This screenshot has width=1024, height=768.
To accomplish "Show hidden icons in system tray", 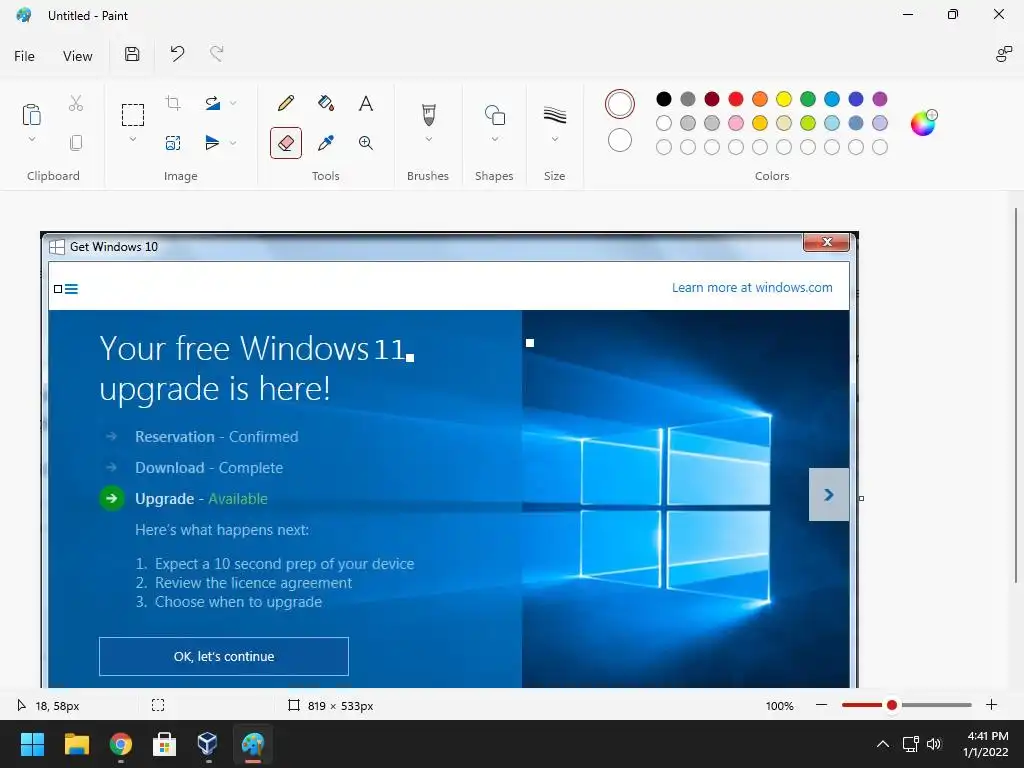I will [882, 744].
